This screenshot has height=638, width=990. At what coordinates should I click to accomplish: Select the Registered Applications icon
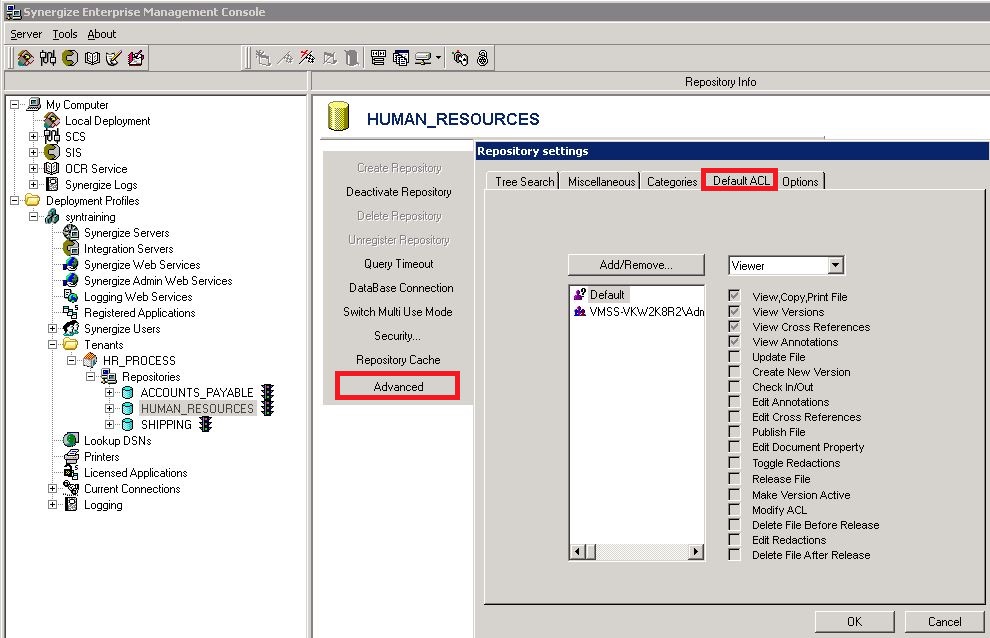[71, 312]
